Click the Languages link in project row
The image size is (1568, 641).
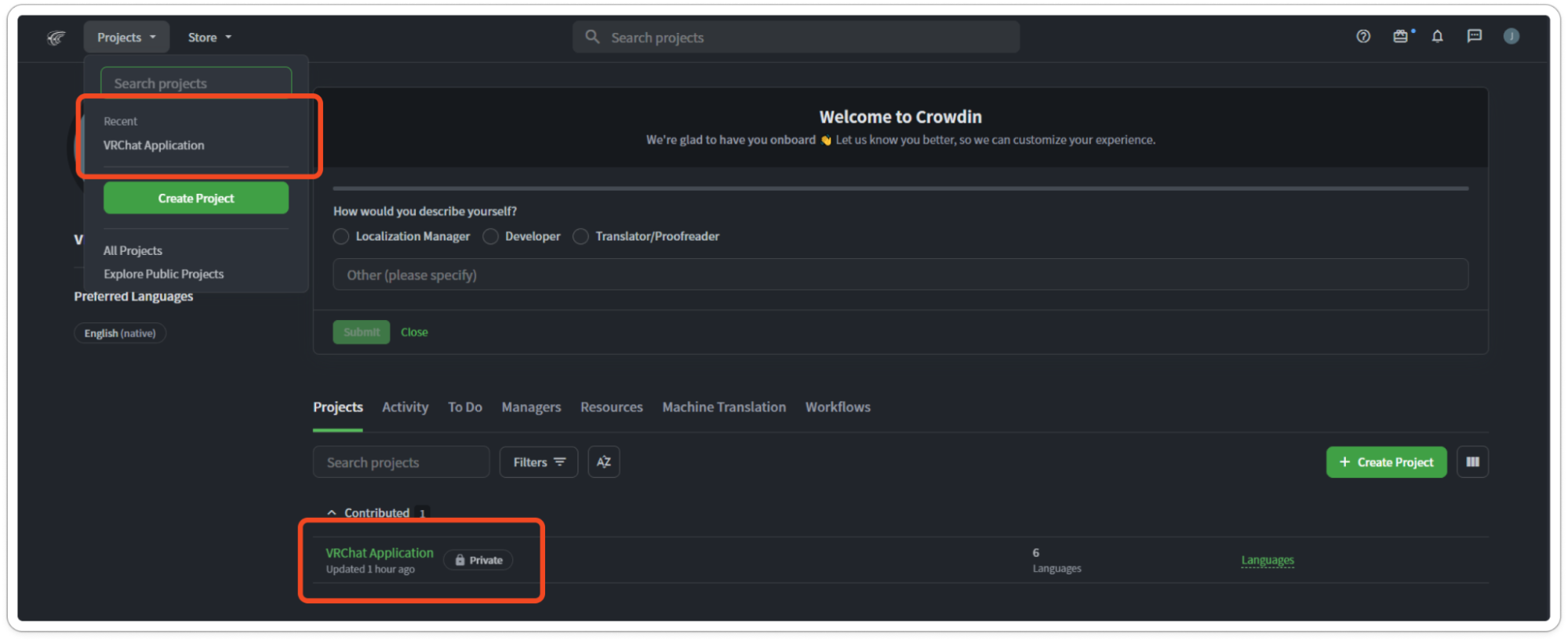coord(1268,560)
